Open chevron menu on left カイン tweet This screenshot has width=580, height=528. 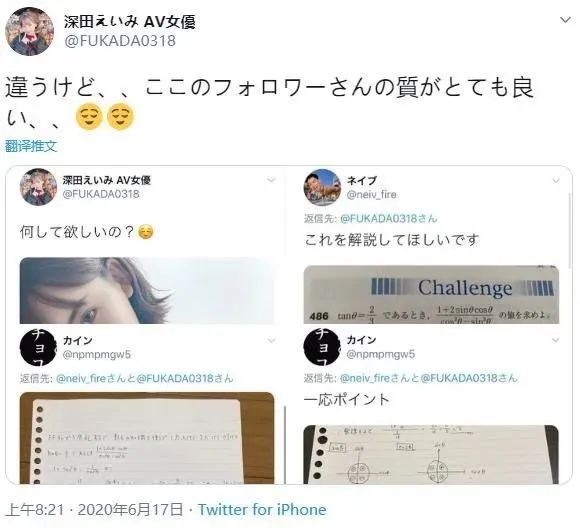pyautogui.click(x=271, y=340)
